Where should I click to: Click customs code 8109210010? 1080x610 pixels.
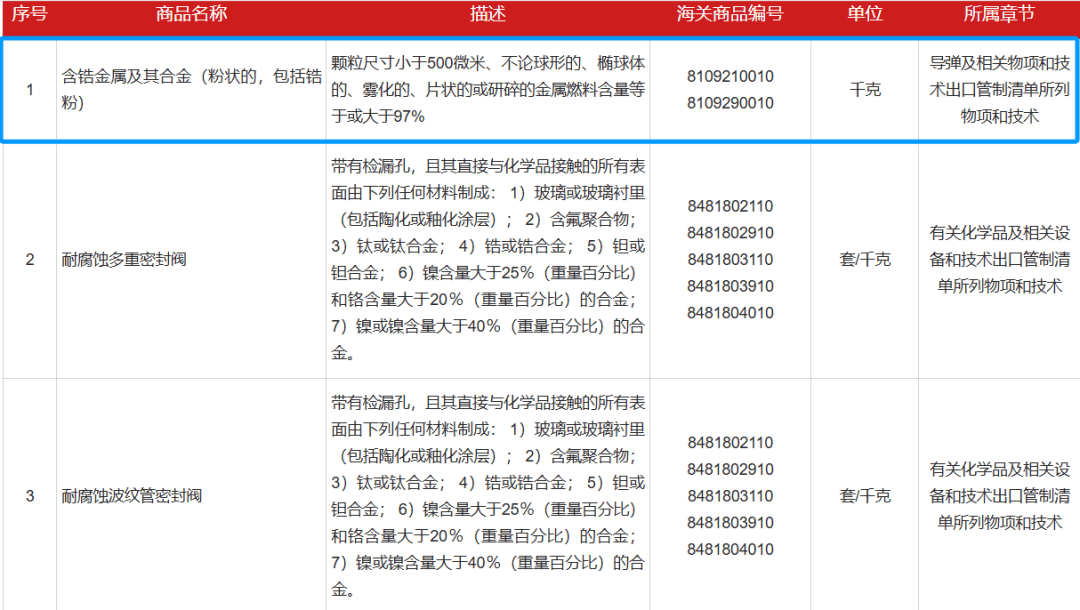click(730, 76)
